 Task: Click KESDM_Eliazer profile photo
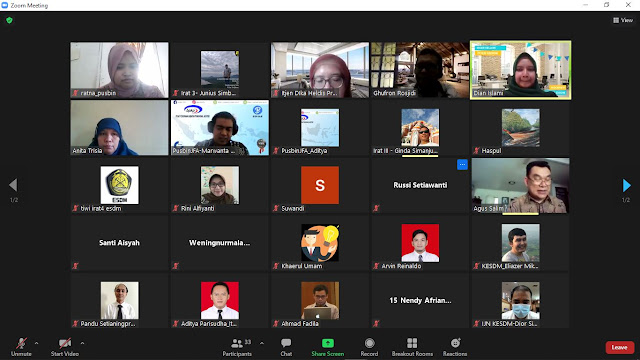(520, 242)
